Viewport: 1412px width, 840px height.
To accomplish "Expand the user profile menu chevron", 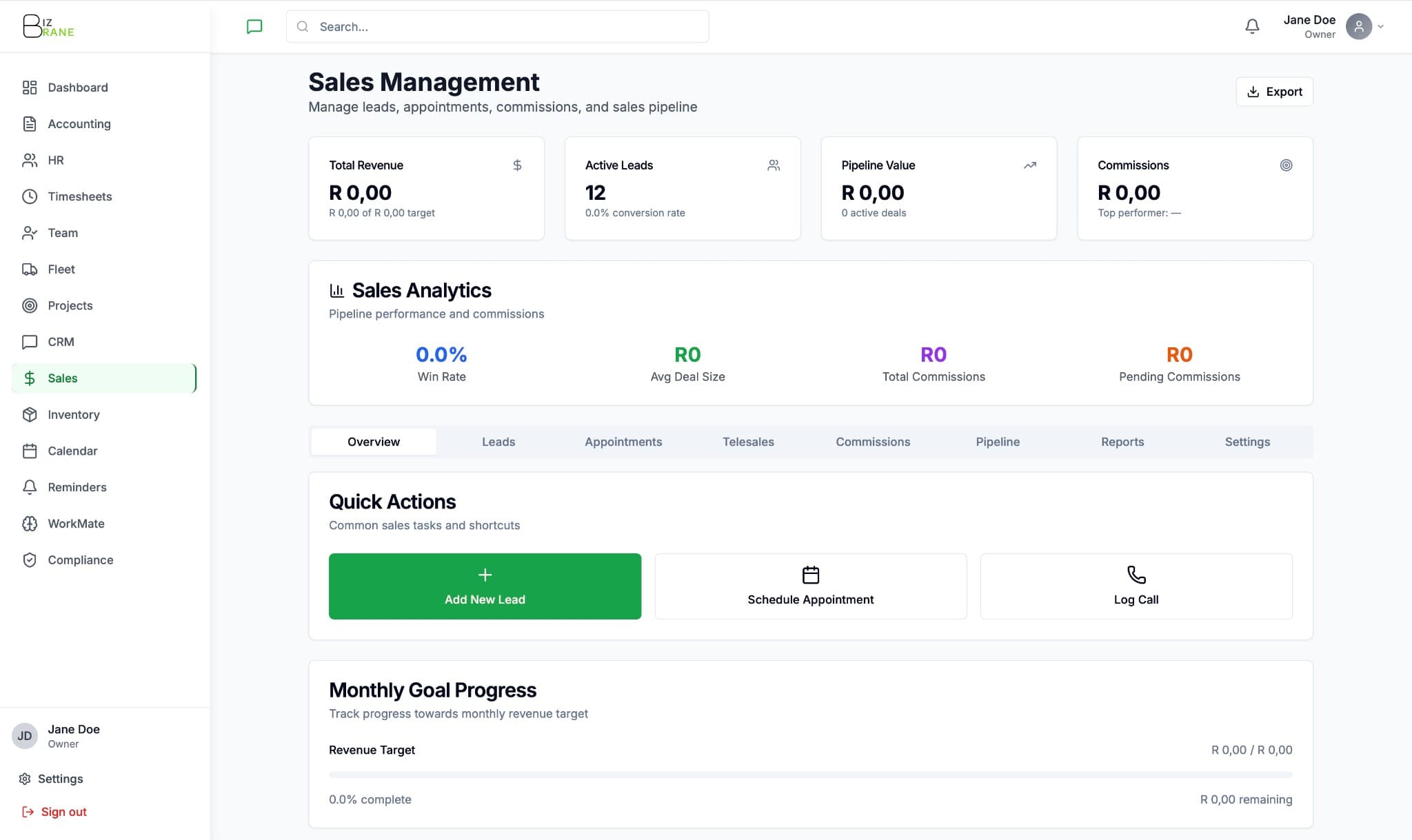I will coord(1380,26).
